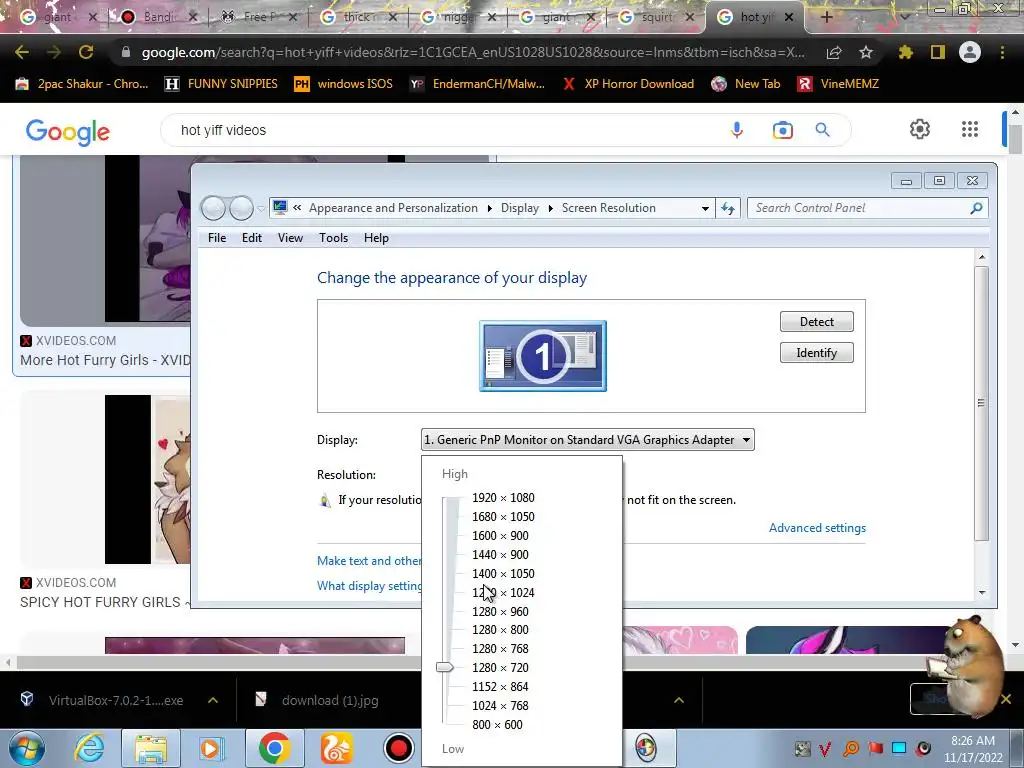Open the taskbar clock and date
Screen dimensions: 1024x768
(x=972, y=749)
